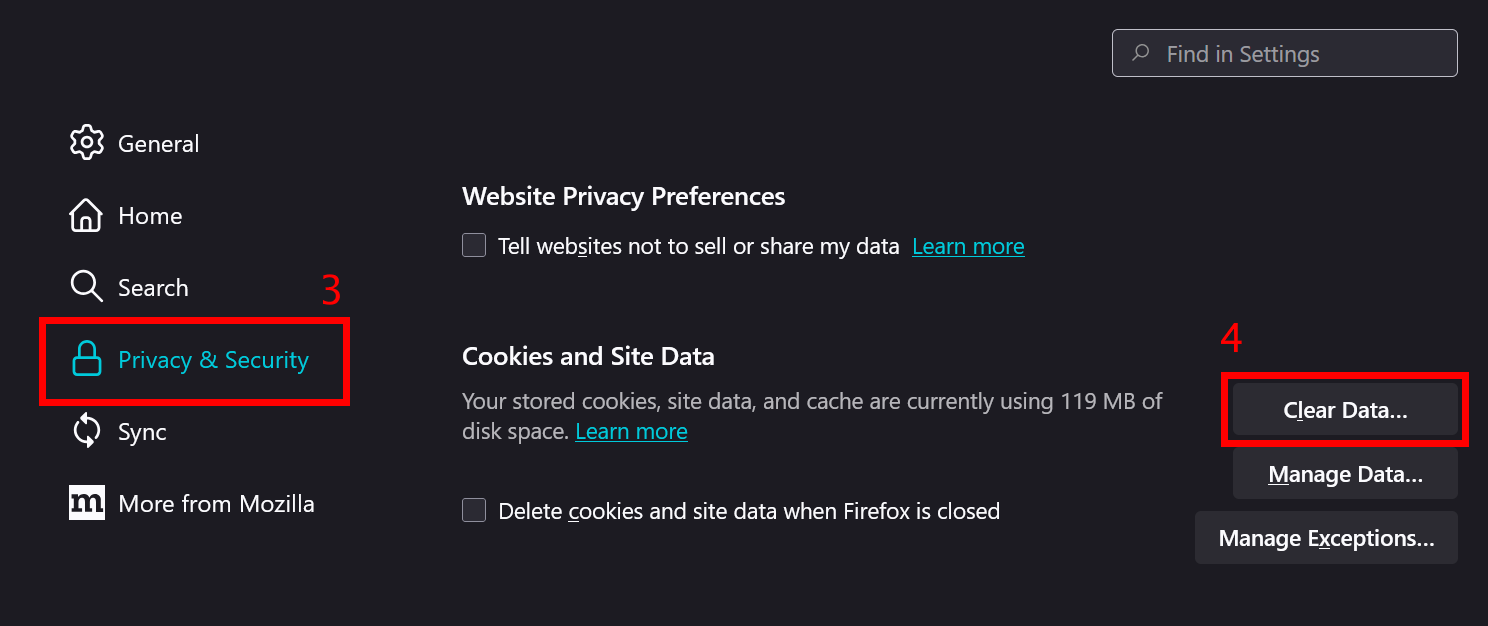The height and width of the screenshot is (626, 1488).
Task: Click the Clear Data button
Action: tap(1344, 409)
